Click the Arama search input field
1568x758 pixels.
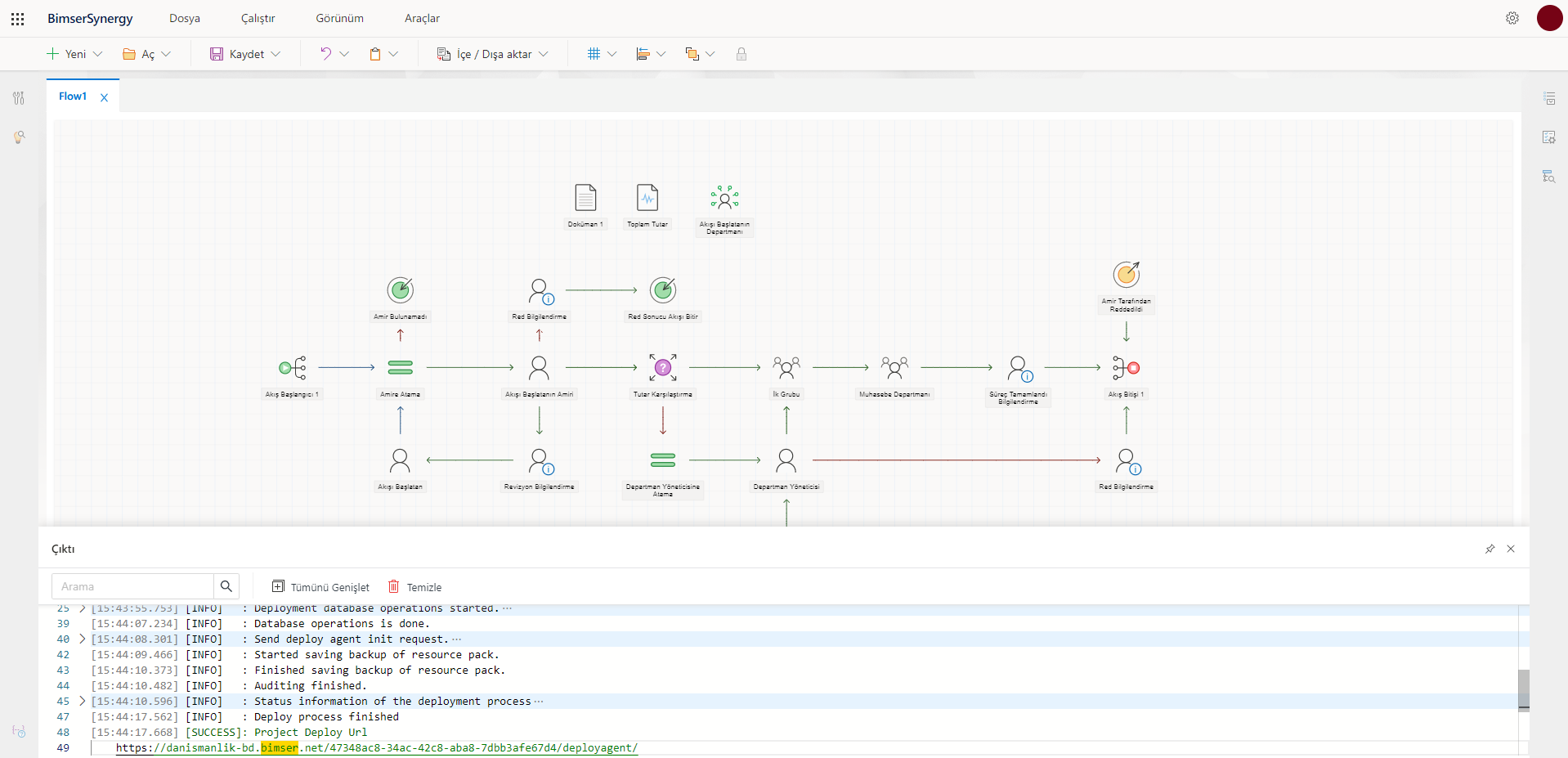132,586
